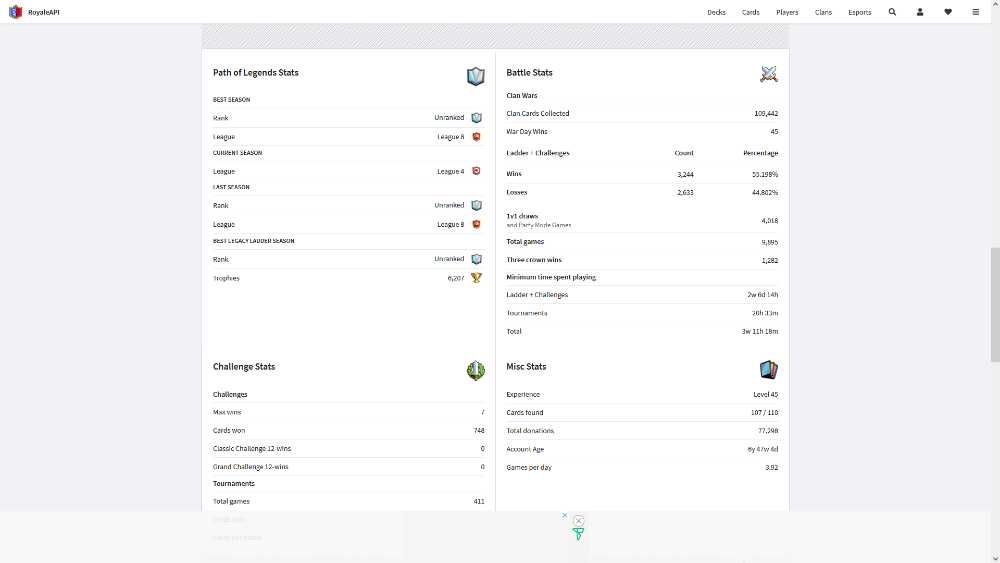This screenshot has width=1000, height=563.
Task: Select the Account Age value
Action: 763,450
